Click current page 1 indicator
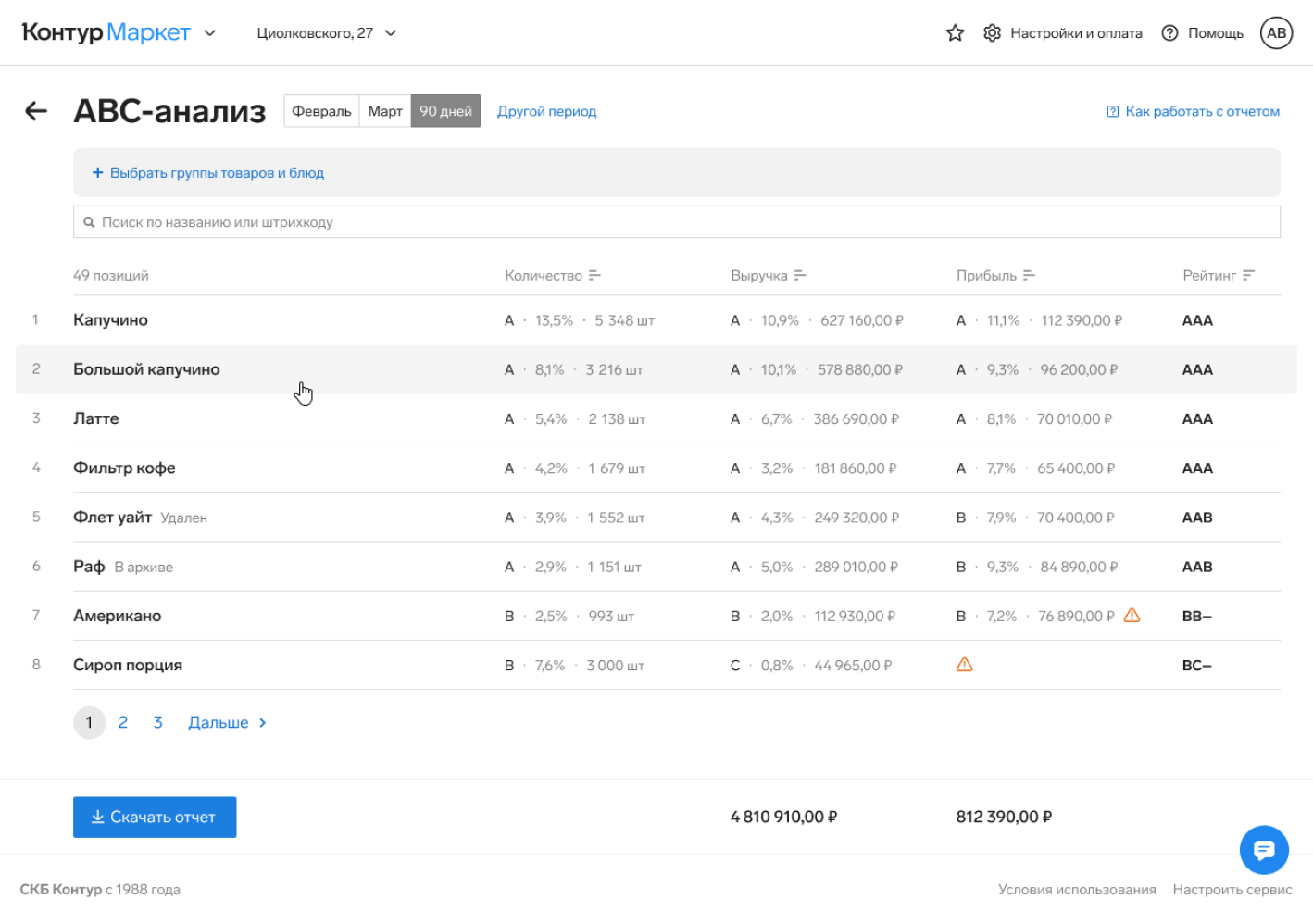Viewport: 1313px width, 924px height. pyautogui.click(x=89, y=722)
